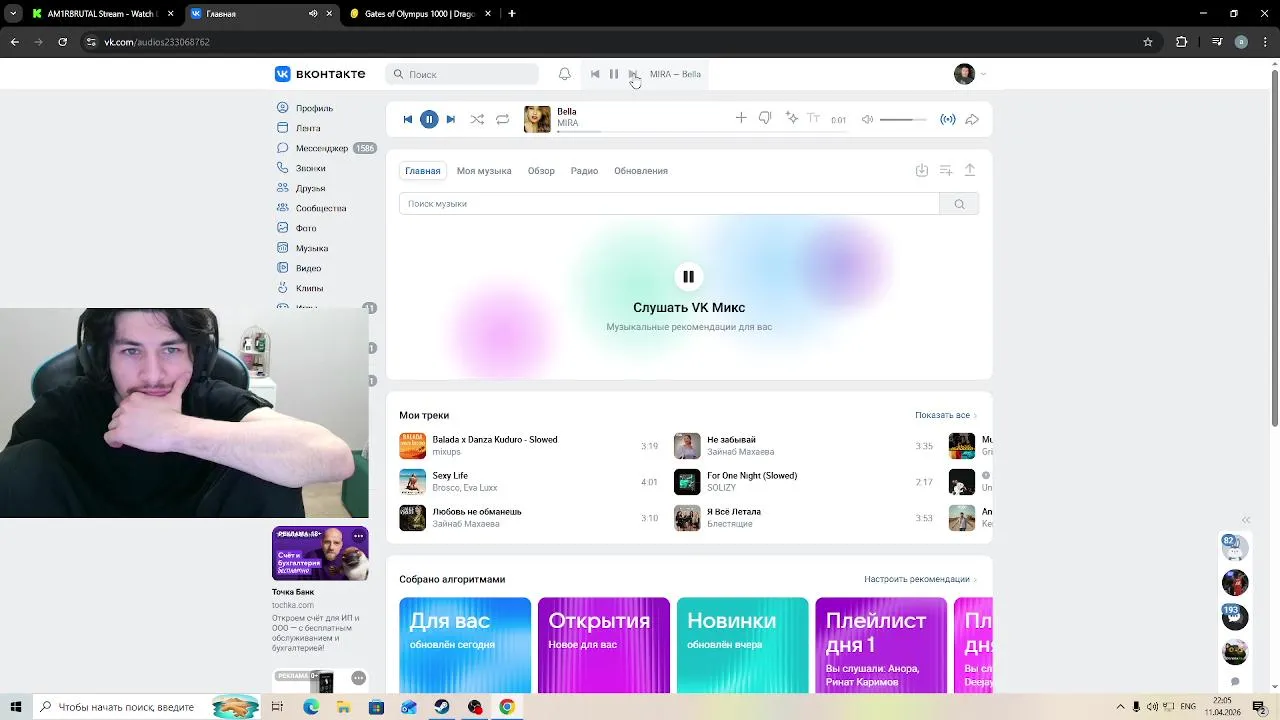The image size is (1280, 720).
Task: Pause playback from the top header mini player
Action: pyautogui.click(x=614, y=74)
